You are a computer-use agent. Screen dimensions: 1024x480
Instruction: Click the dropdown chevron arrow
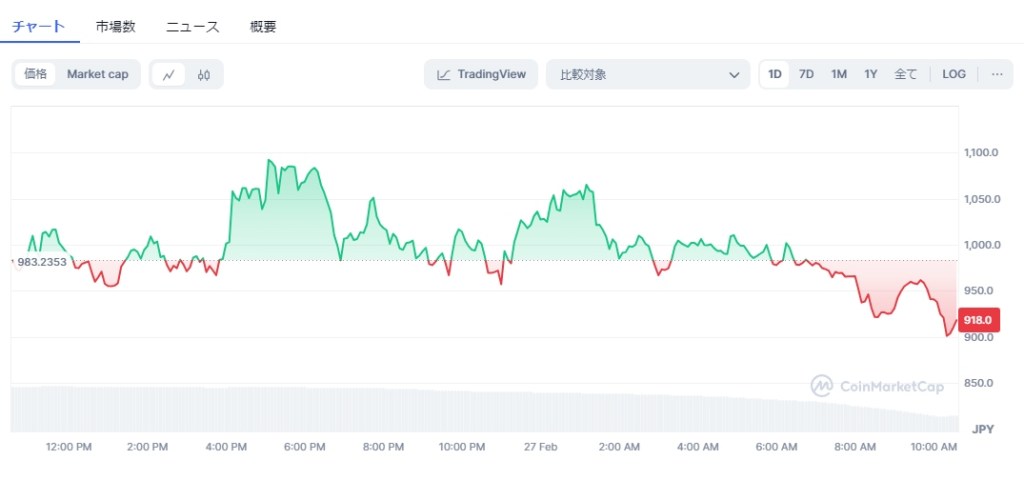[734, 74]
